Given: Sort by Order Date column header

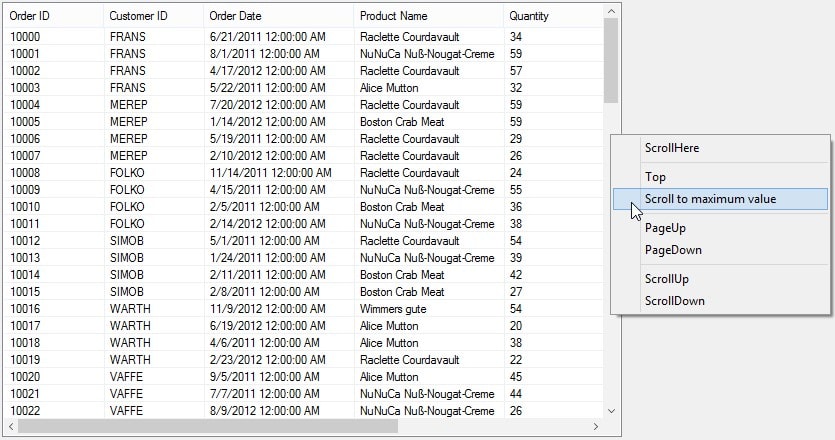Looking at the screenshot, I should coord(279,16).
